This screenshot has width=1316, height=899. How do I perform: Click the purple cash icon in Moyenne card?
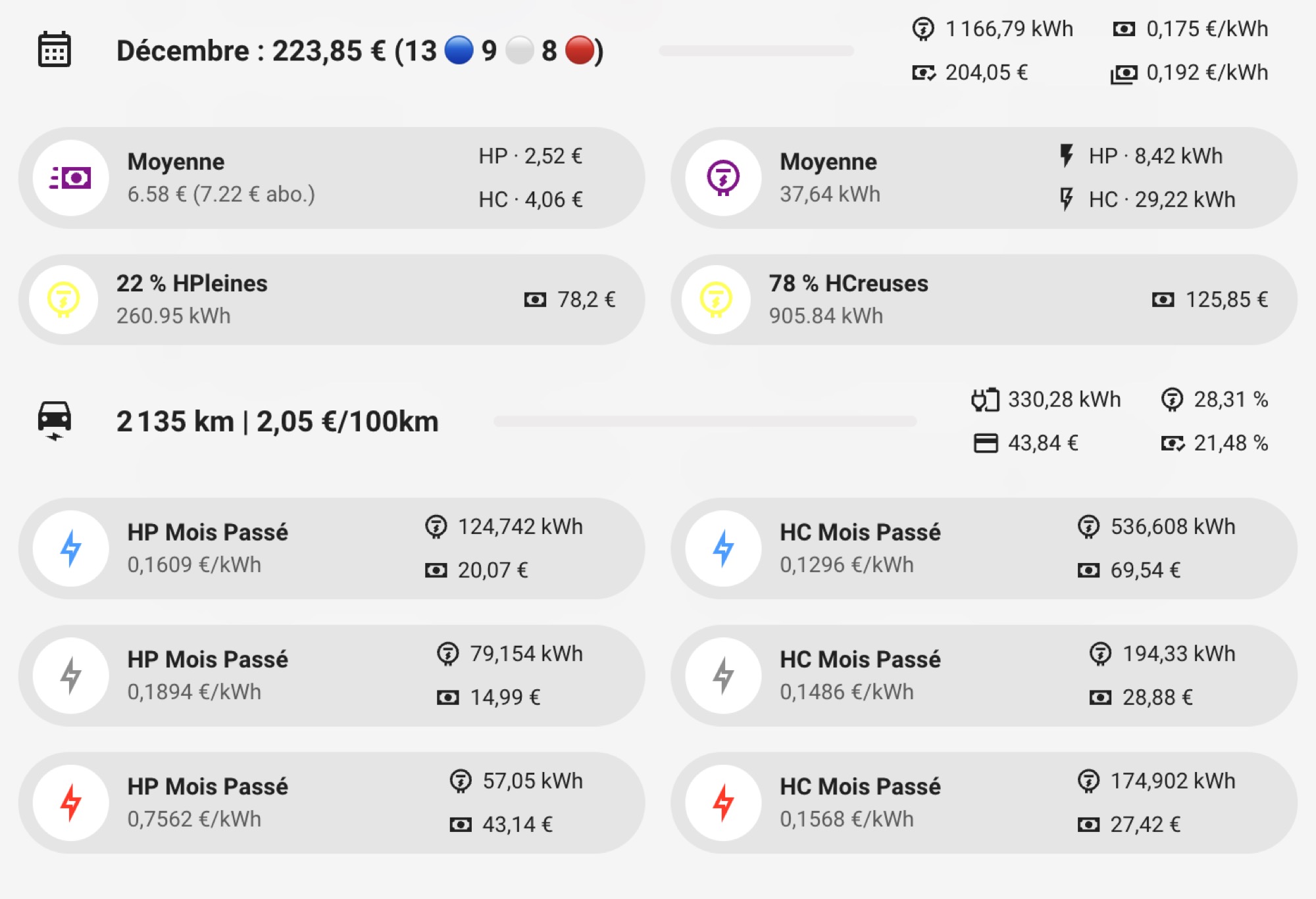coord(71,178)
